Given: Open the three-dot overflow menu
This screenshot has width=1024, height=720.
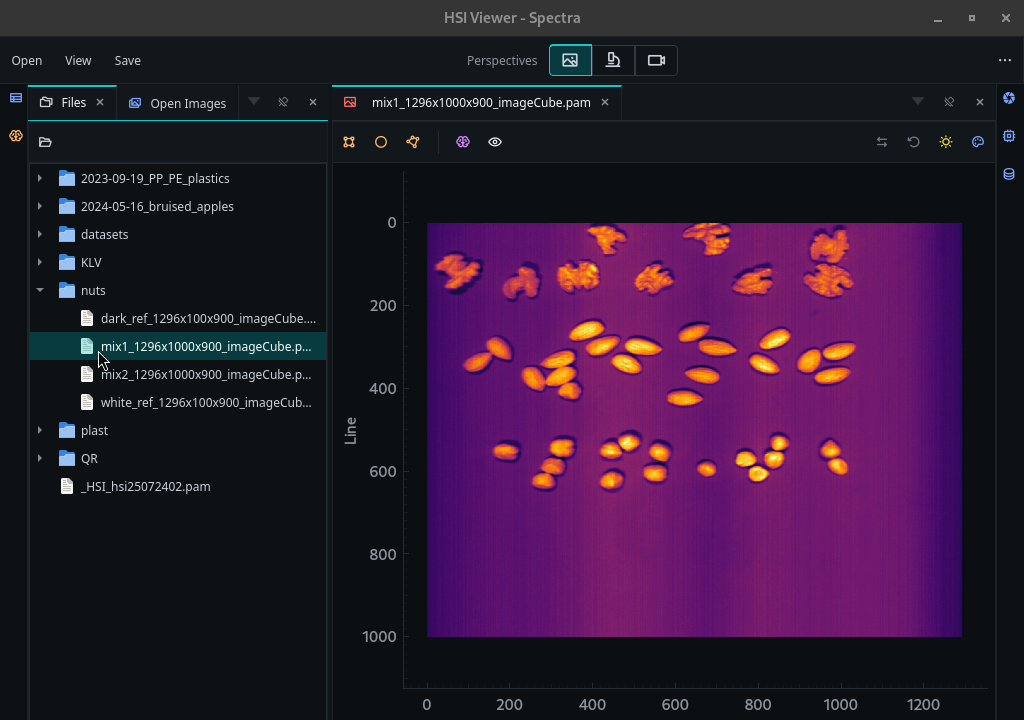Looking at the screenshot, I should [x=1004, y=60].
